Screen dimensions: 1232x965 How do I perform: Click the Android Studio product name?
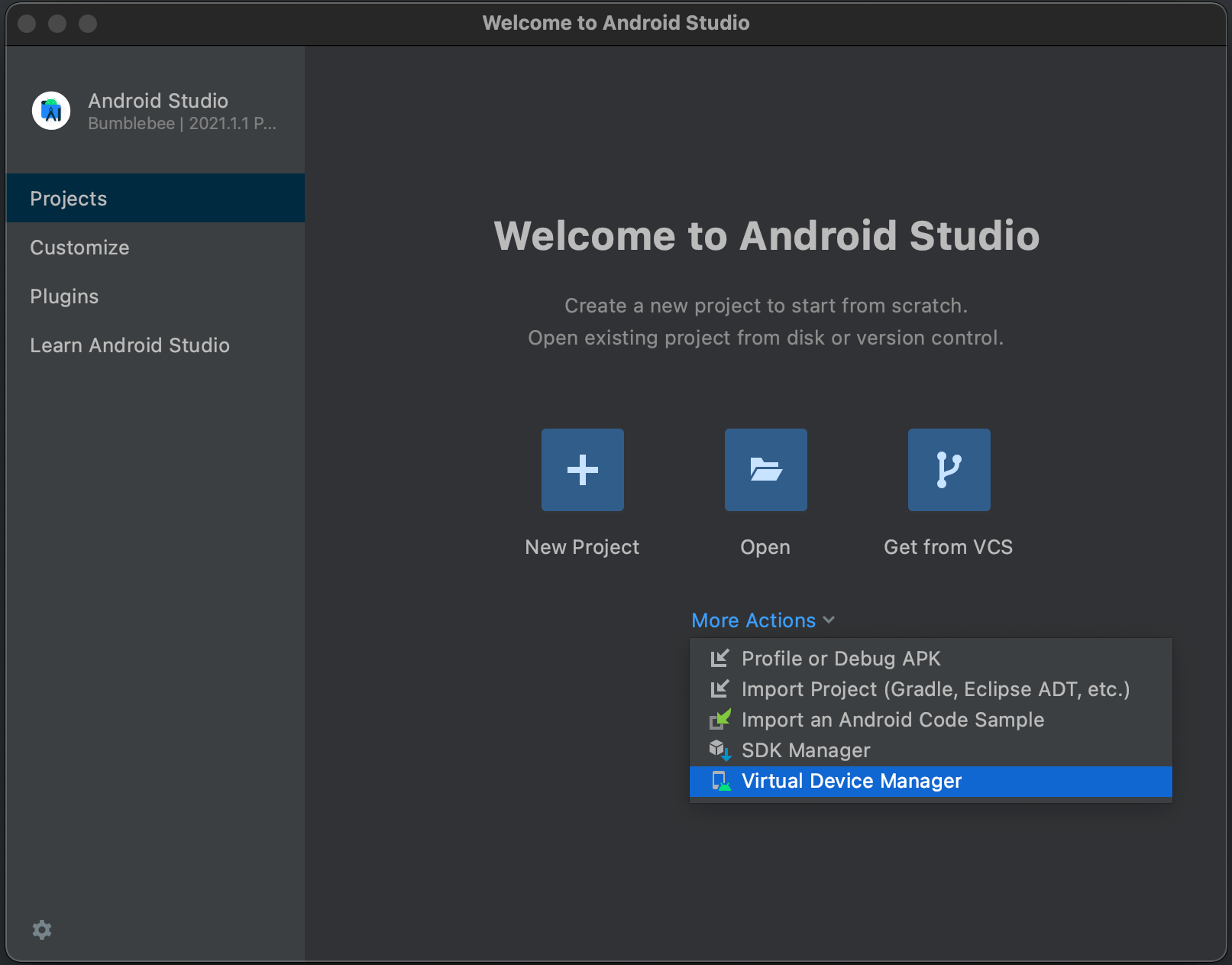click(158, 101)
